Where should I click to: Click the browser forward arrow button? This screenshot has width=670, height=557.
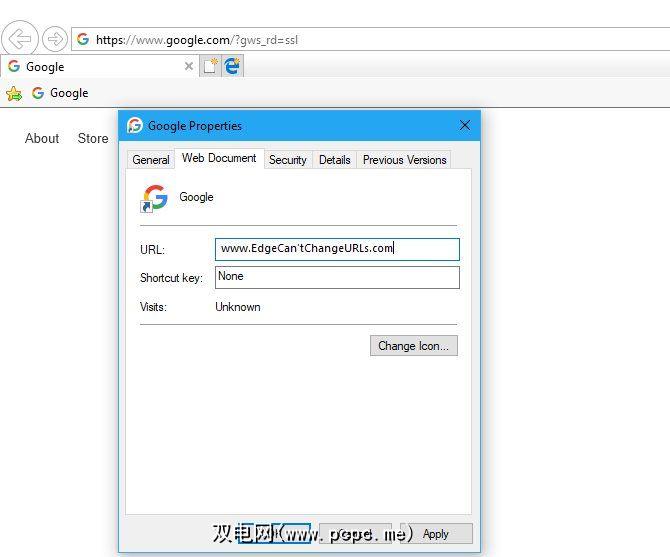(55, 39)
